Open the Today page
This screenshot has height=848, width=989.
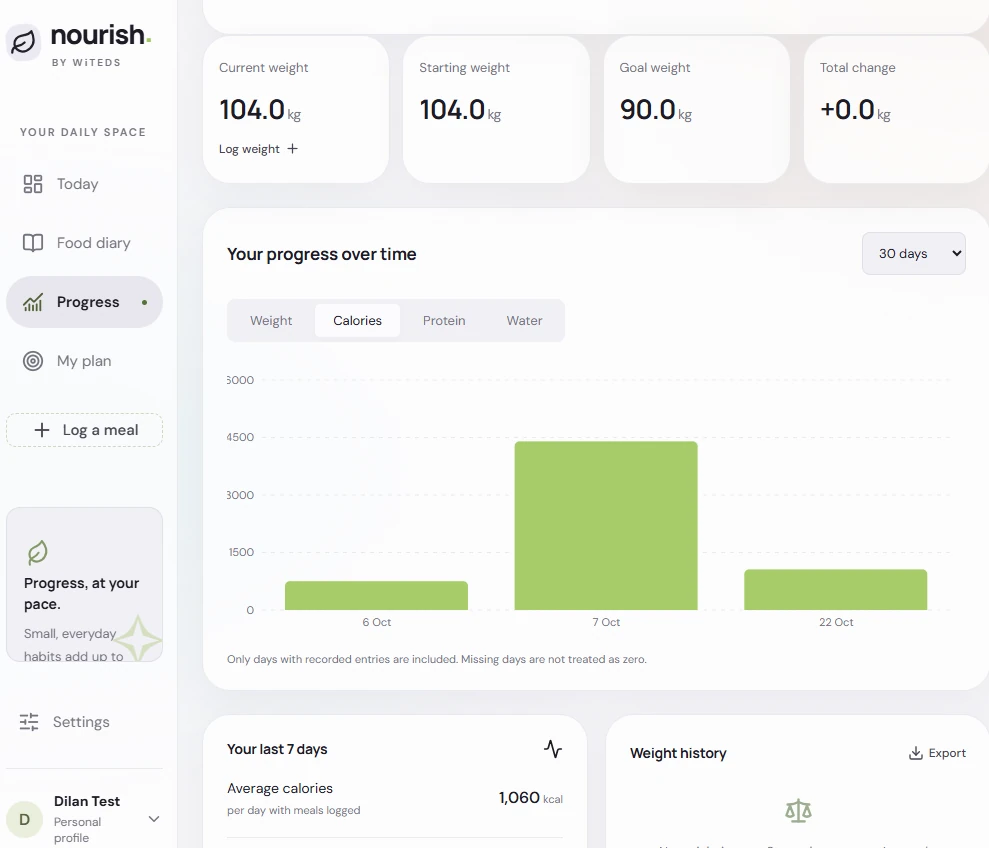[85, 184]
